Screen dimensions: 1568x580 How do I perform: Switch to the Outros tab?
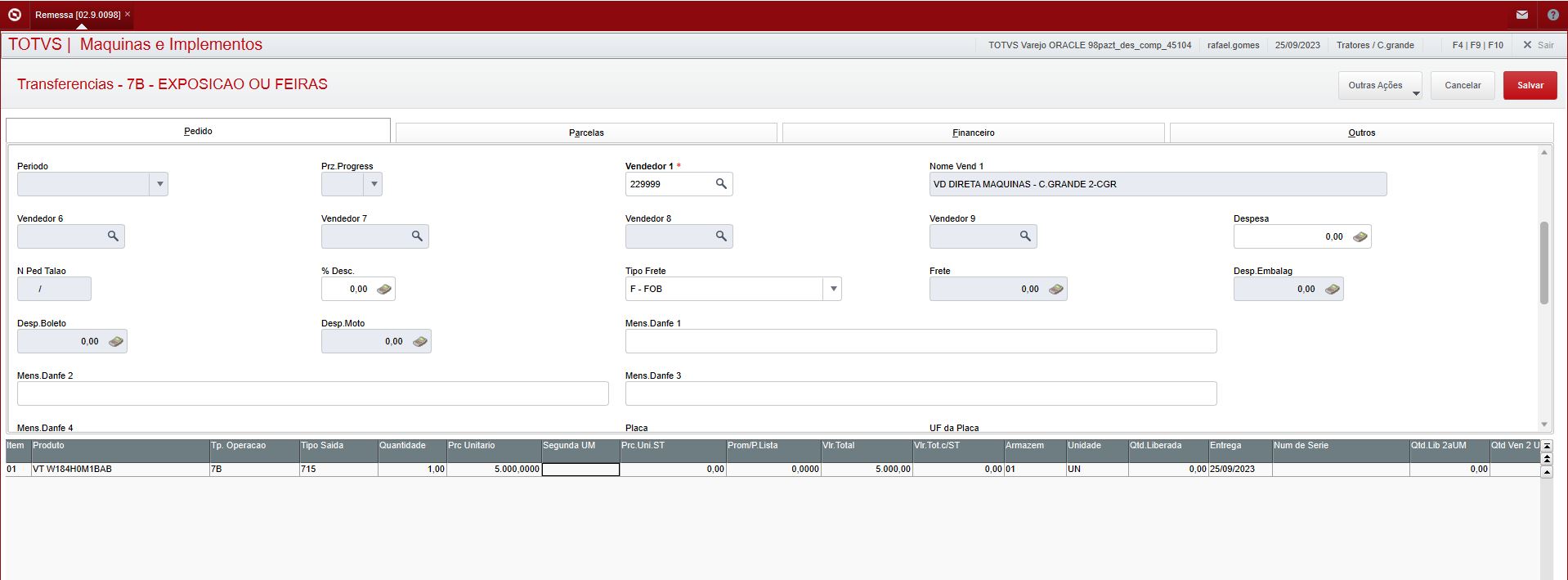[x=1361, y=133]
